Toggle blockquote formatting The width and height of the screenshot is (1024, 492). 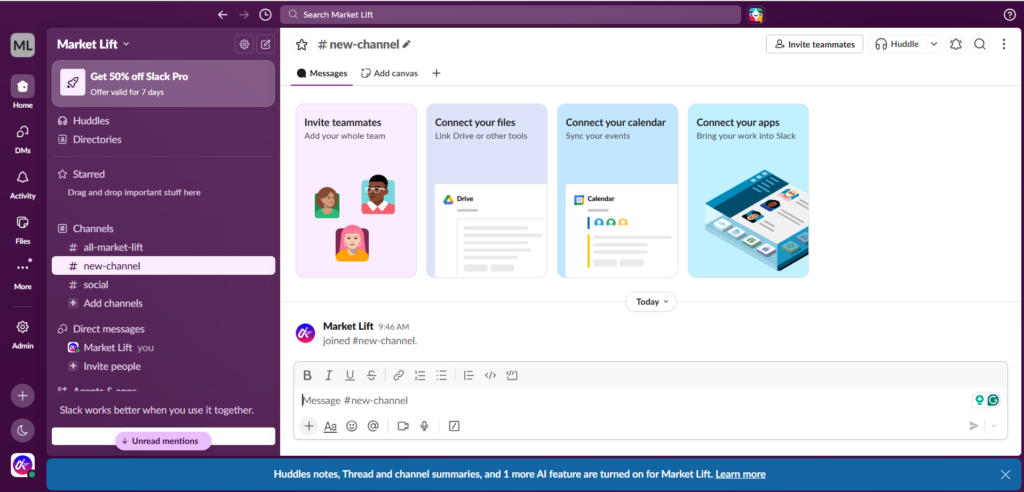pyautogui.click(x=468, y=375)
